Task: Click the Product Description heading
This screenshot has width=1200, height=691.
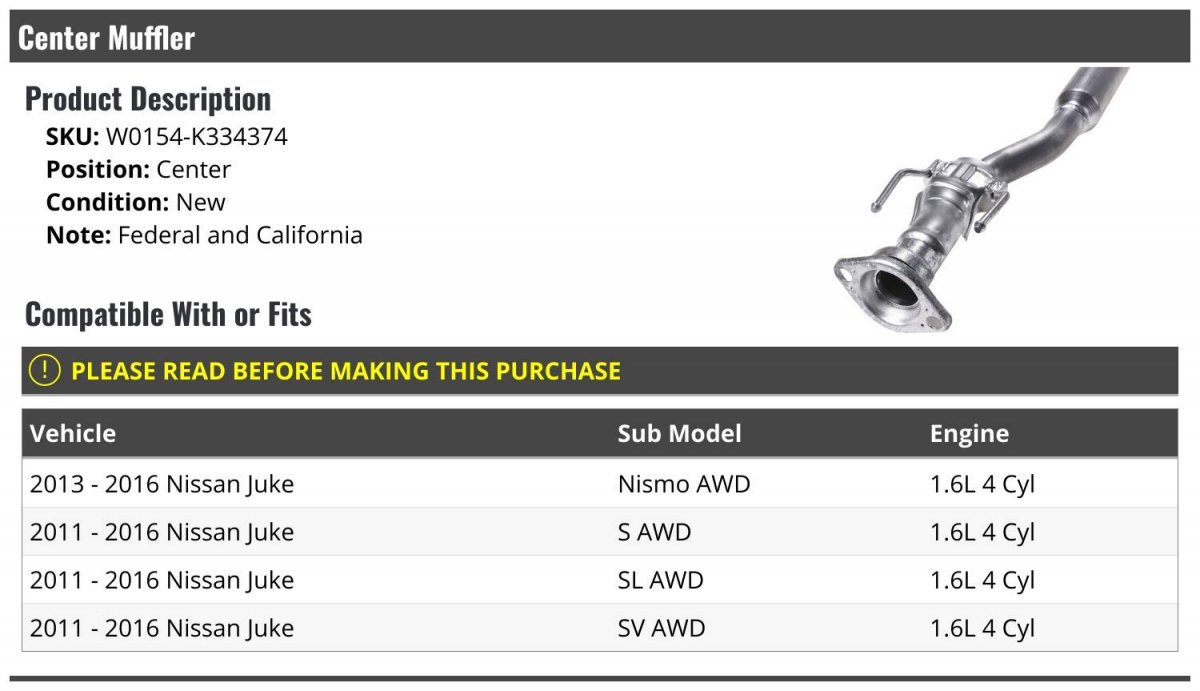Action: 148,99
